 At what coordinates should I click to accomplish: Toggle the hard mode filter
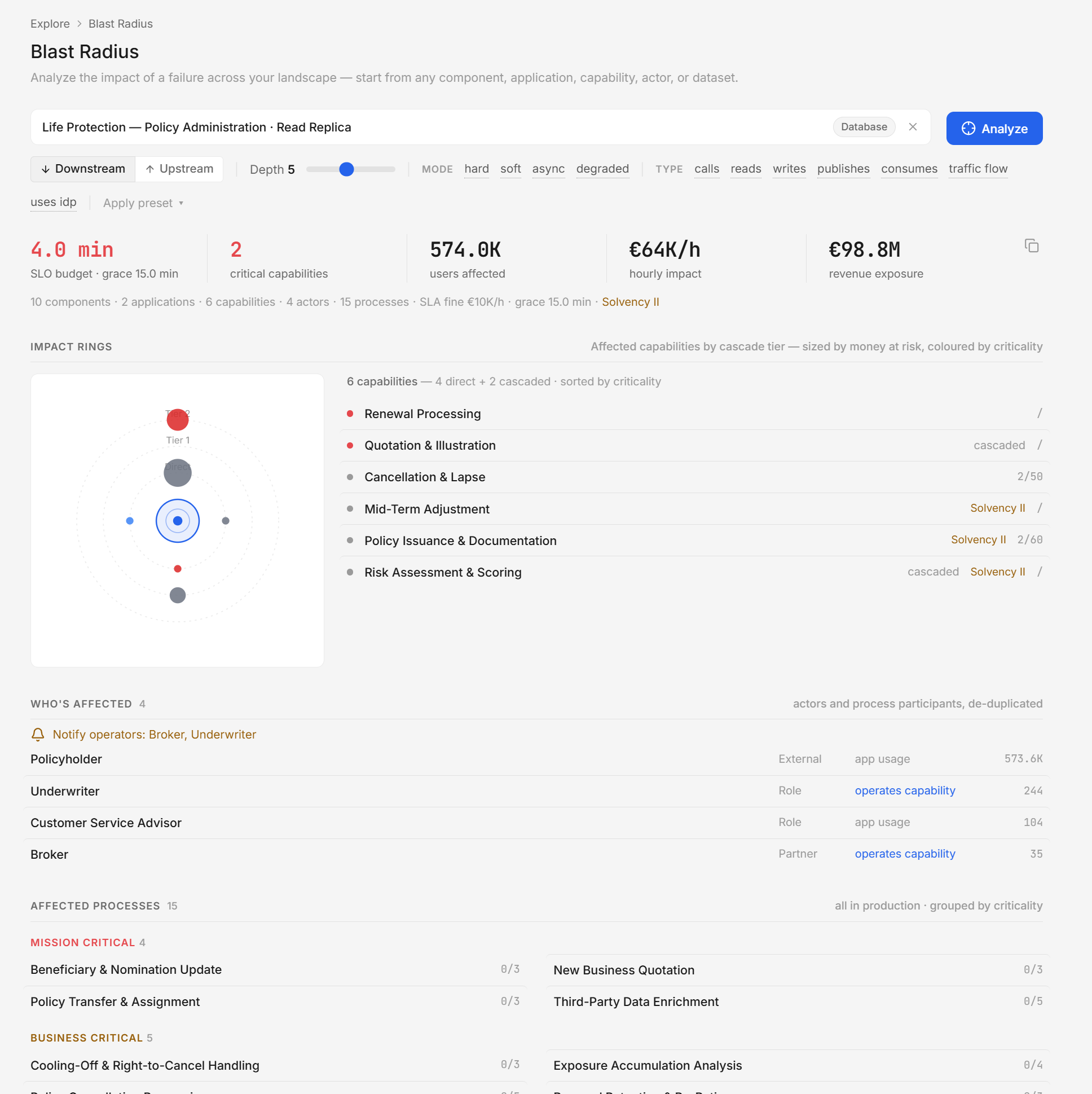[x=477, y=169]
